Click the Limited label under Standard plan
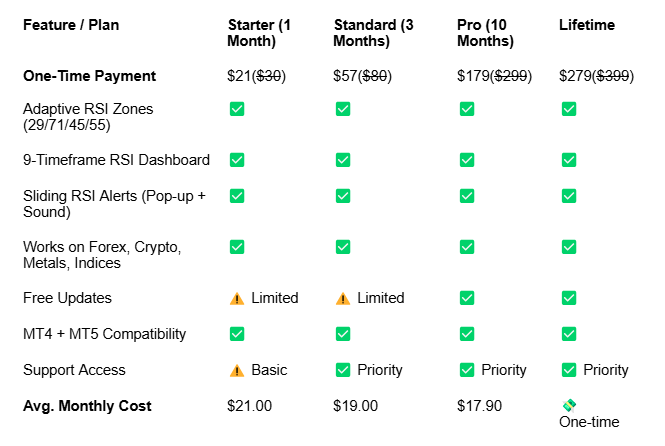Image resolution: width=665 pixels, height=446 pixels. tap(380, 298)
